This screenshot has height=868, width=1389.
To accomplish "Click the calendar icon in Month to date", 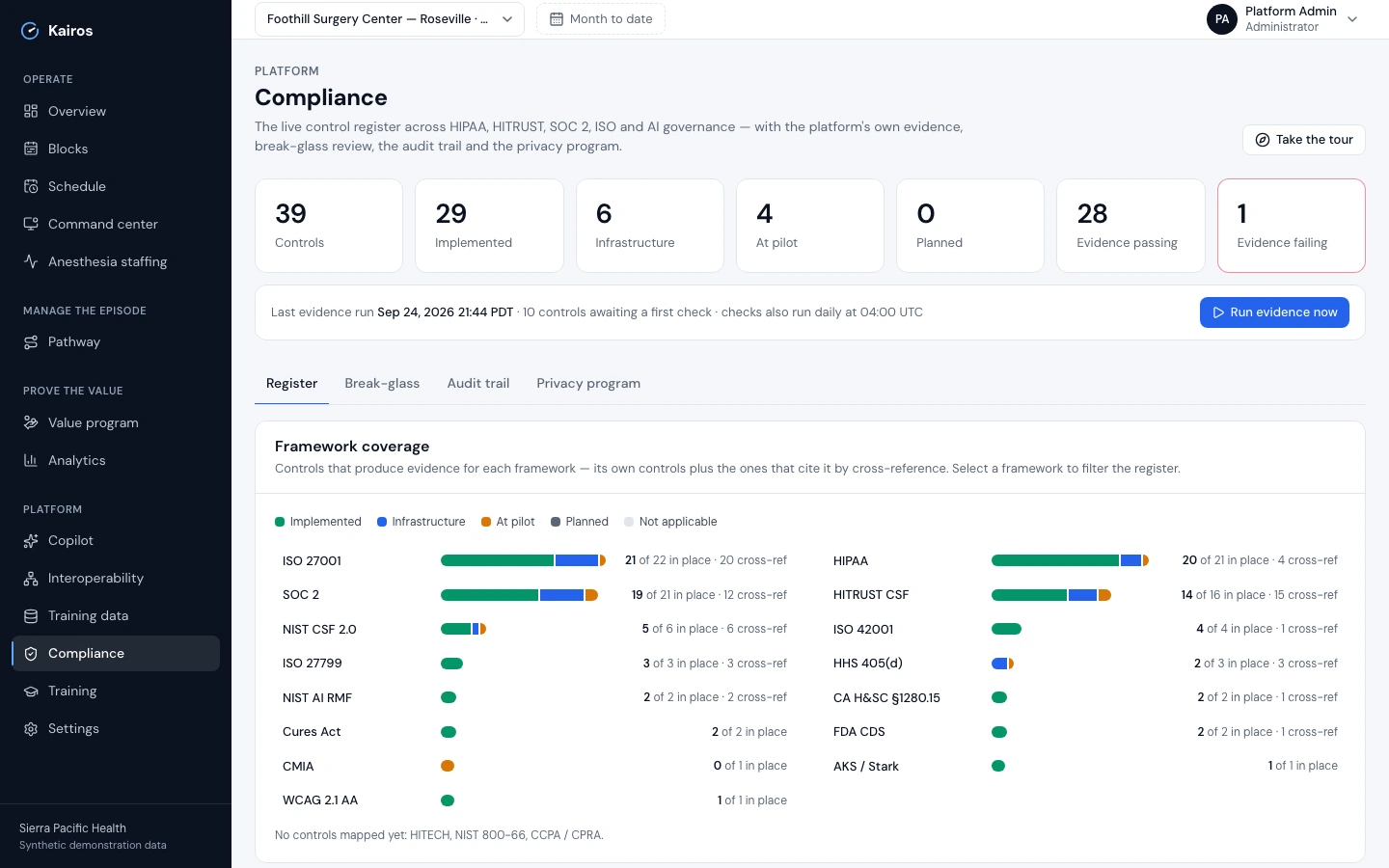I will pyautogui.click(x=557, y=19).
